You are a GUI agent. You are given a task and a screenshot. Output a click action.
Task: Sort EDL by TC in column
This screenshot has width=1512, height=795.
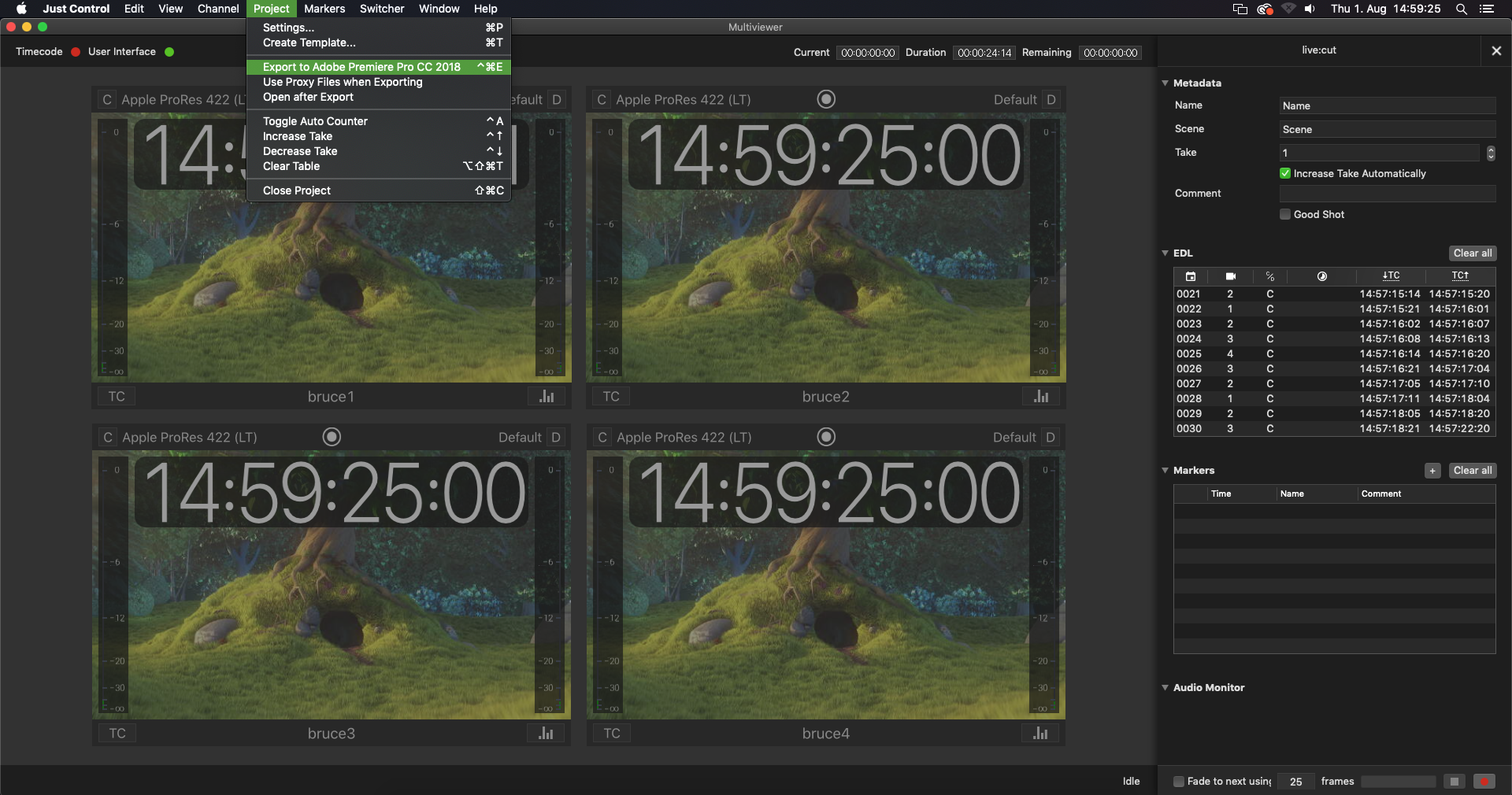1391,275
